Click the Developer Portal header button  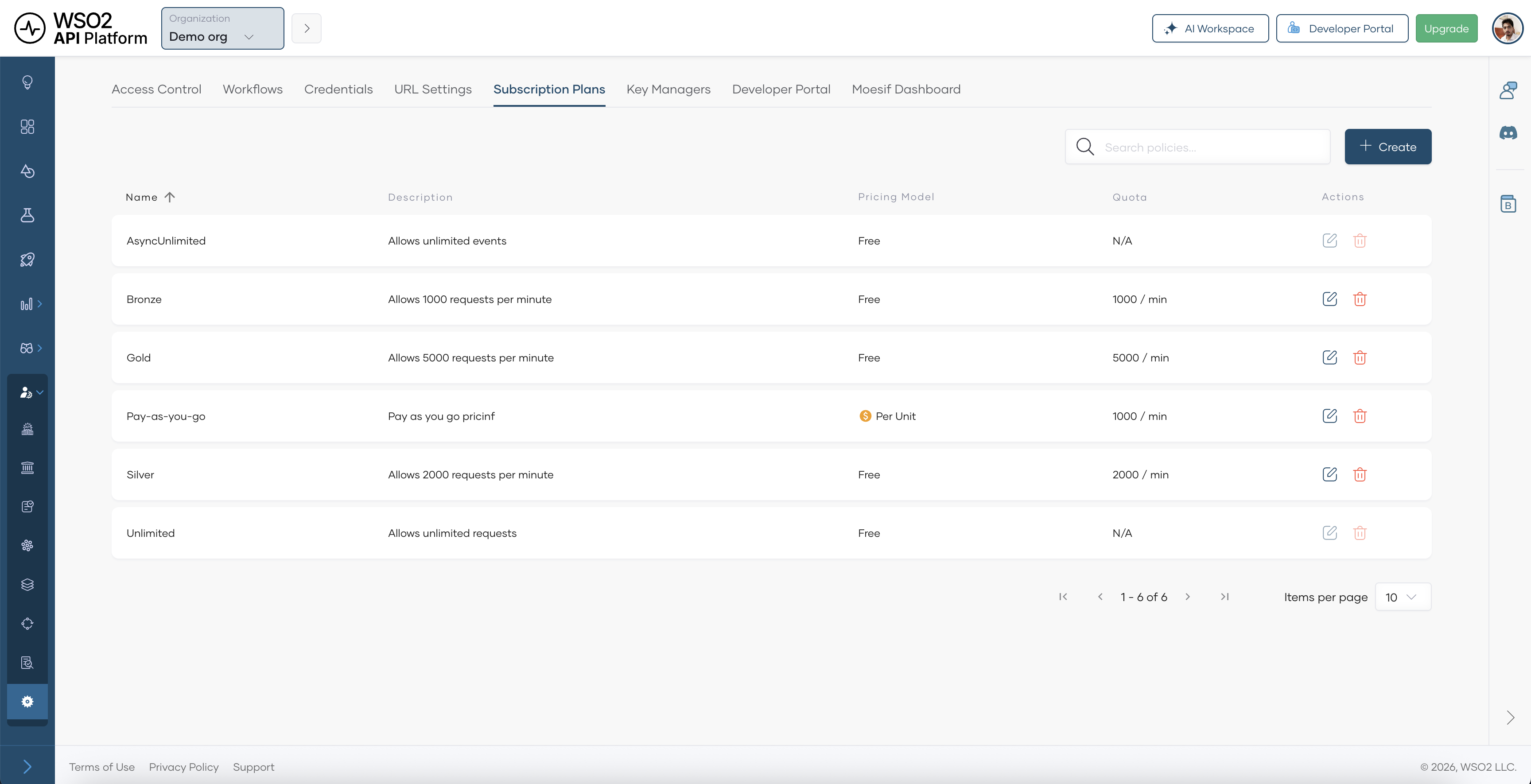click(1342, 28)
